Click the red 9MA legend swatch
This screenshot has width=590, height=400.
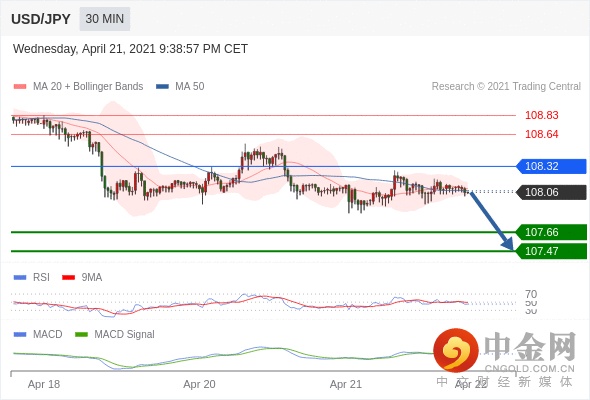point(68,278)
